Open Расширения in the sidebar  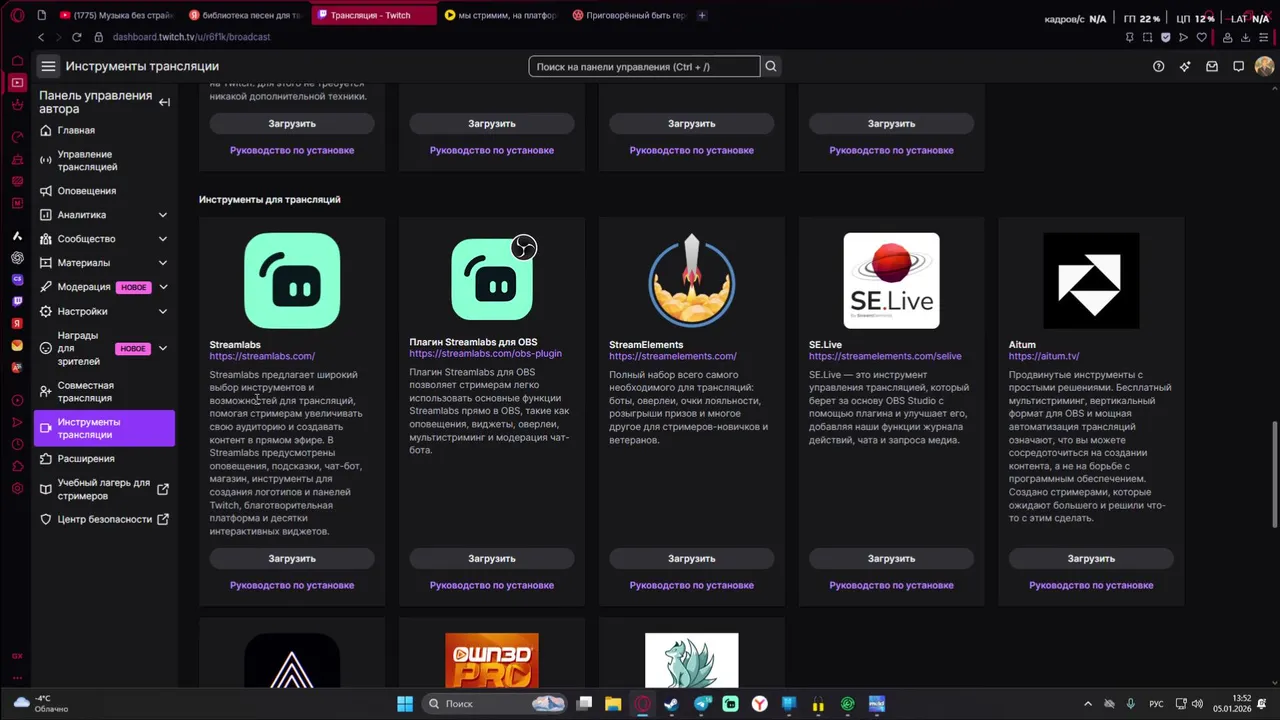[x=104, y=459]
